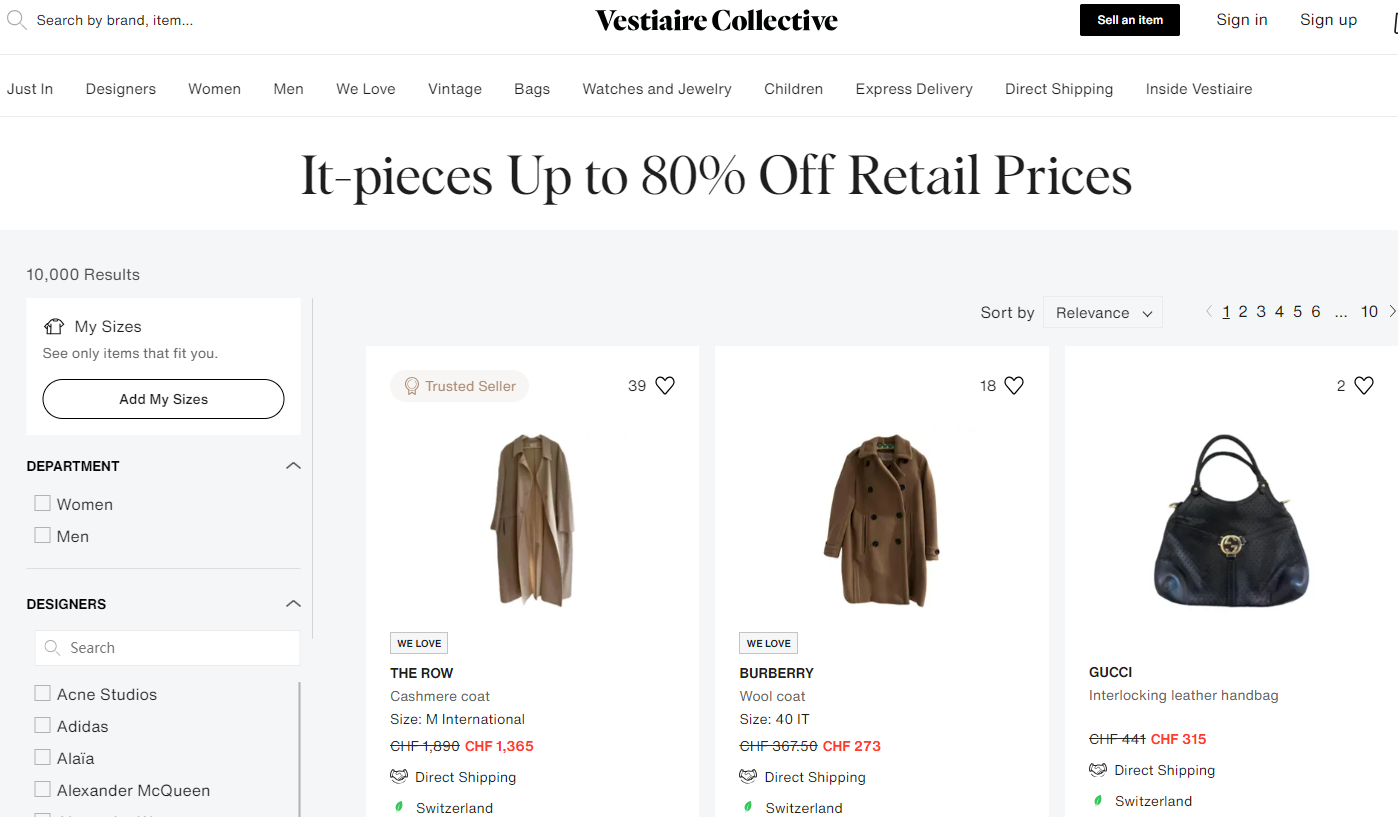
Task: Click the Add My Sizes button
Action: pos(163,399)
